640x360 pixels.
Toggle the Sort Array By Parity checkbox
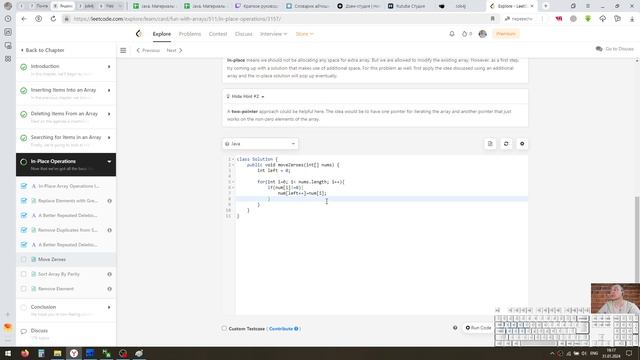24,274
